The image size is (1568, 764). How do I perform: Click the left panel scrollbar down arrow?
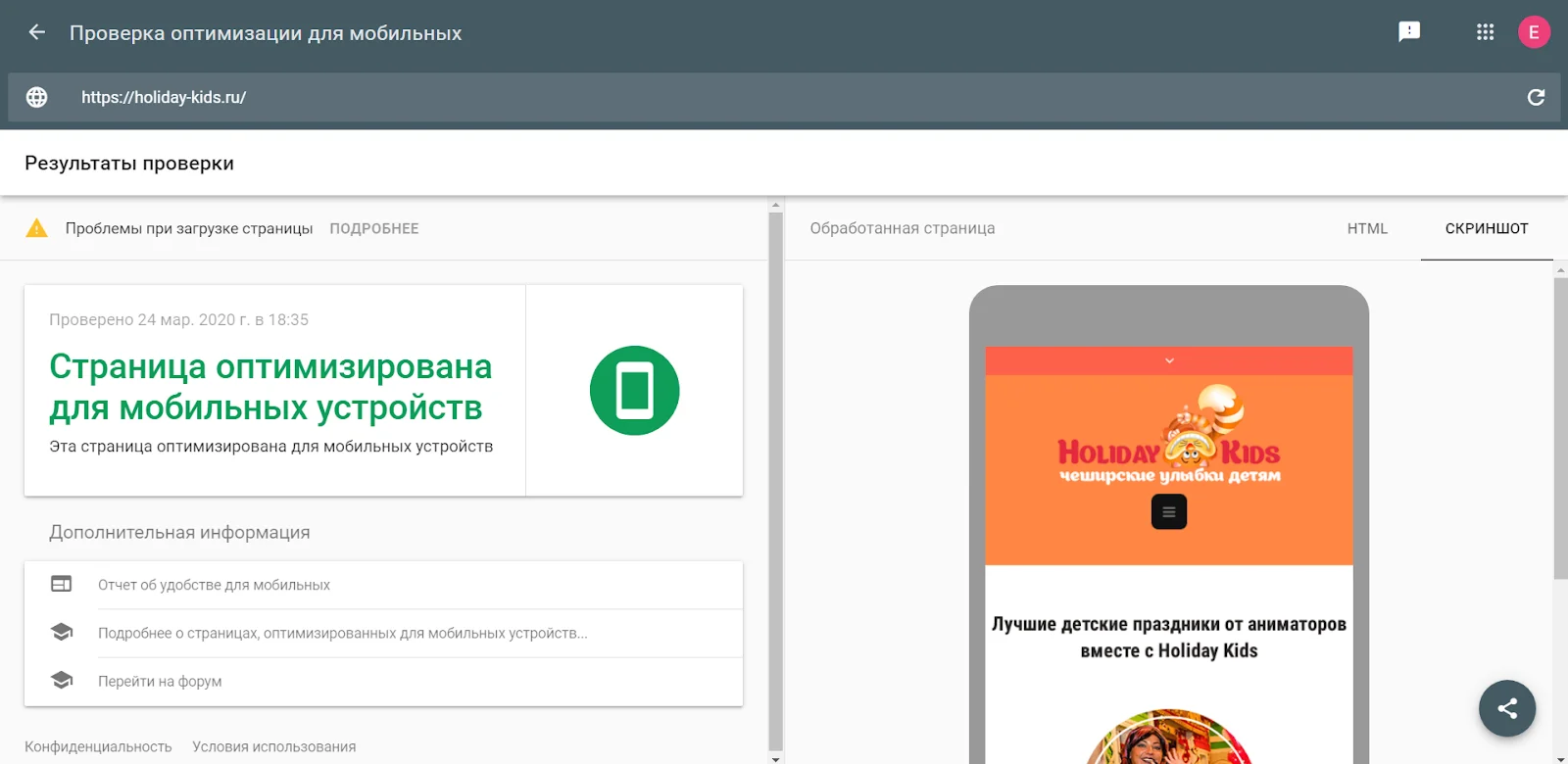776,758
